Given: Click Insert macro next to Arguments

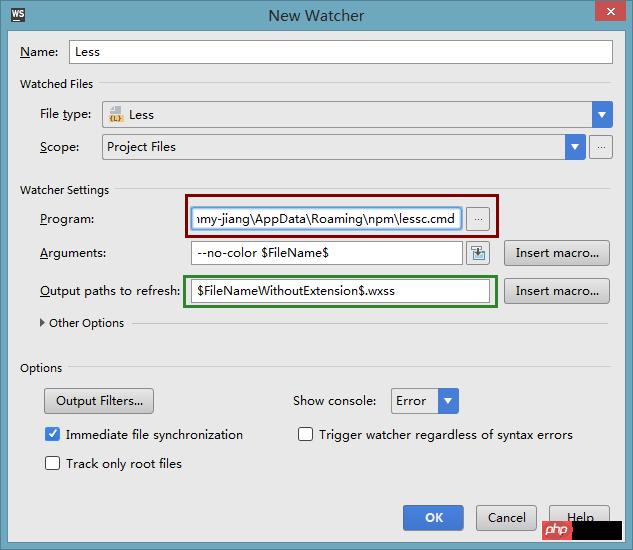Looking at the screenshot, I should point(557,253).
